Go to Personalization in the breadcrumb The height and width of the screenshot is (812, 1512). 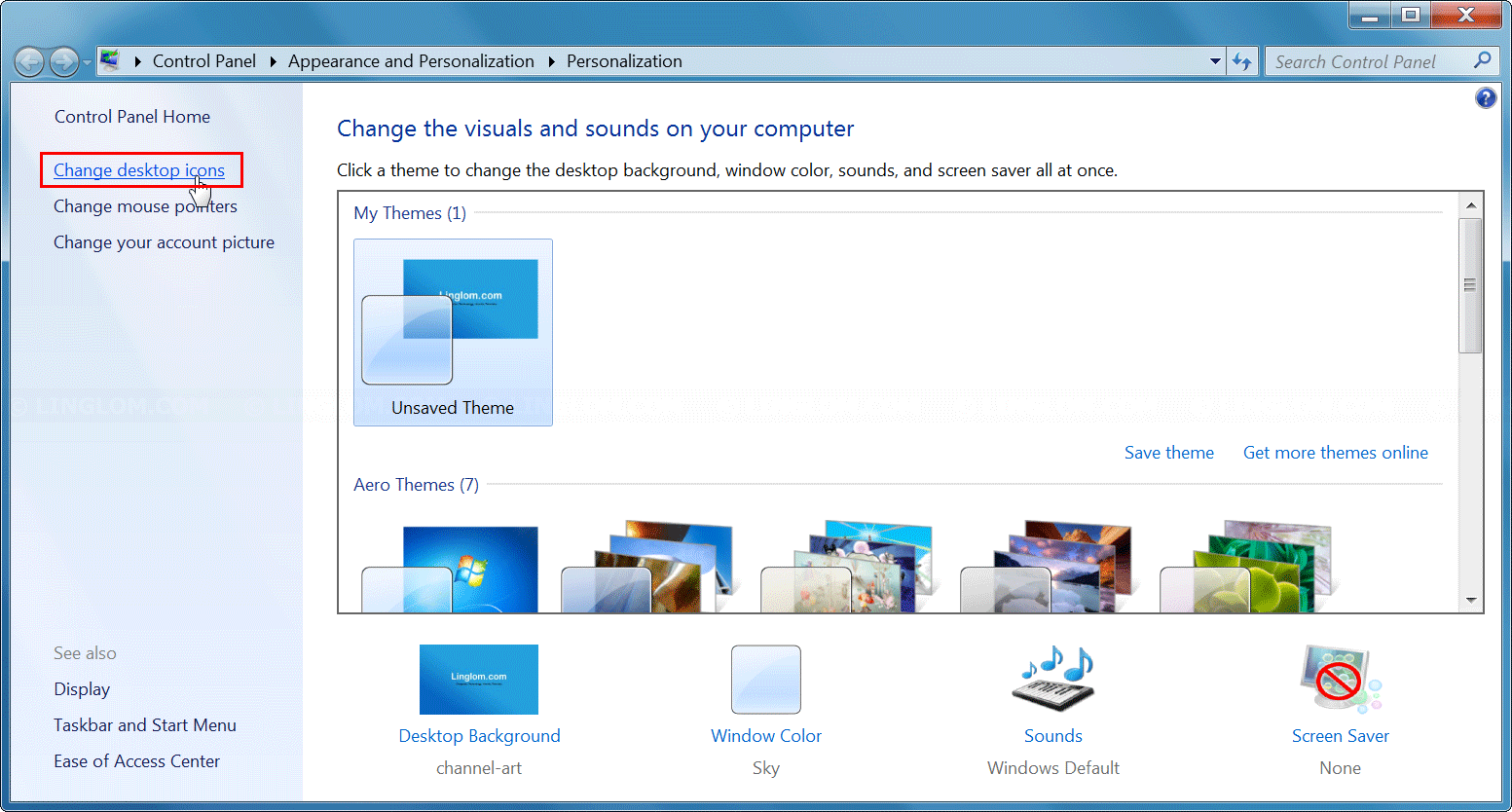pyautogui.click(x=624, y=60)
